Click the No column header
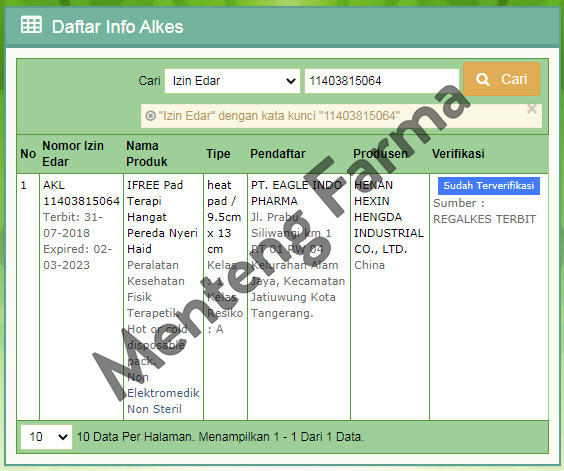Screen dimensions: 564x471 (x=28, y=154)
